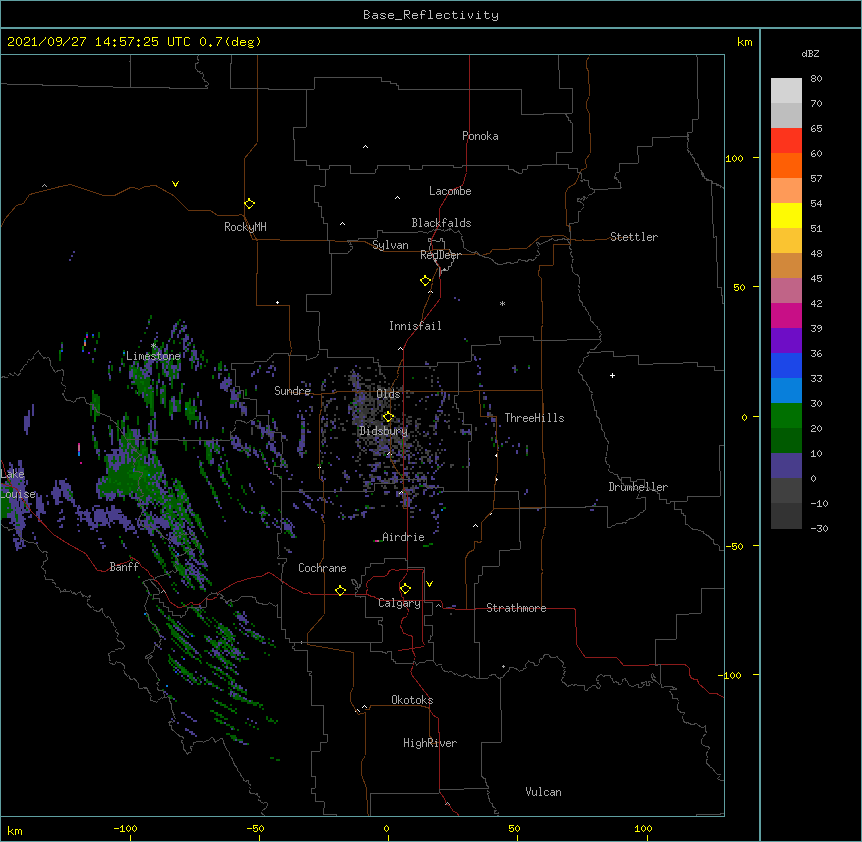The height and width of the screenshot is (842, 862).
Task: Click the km unit label beside the timestamp
Action: click(745, 42)
